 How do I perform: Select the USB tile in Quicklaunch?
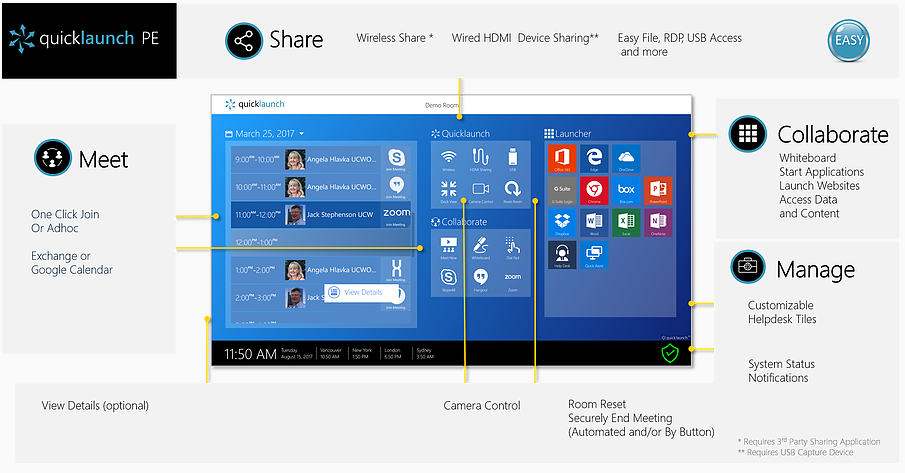tap(512, 159)
